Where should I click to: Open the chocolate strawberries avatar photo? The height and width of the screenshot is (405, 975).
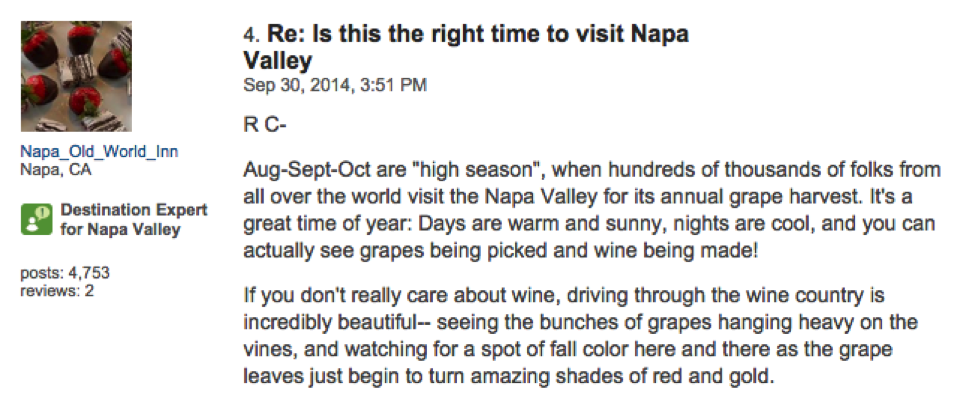click(x=76, y=77)
